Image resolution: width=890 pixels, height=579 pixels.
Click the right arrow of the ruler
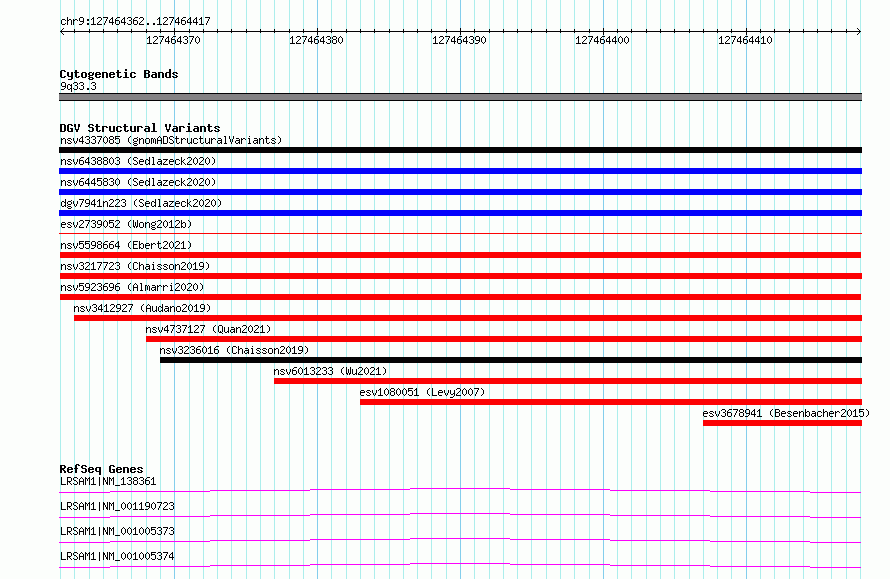859,32
